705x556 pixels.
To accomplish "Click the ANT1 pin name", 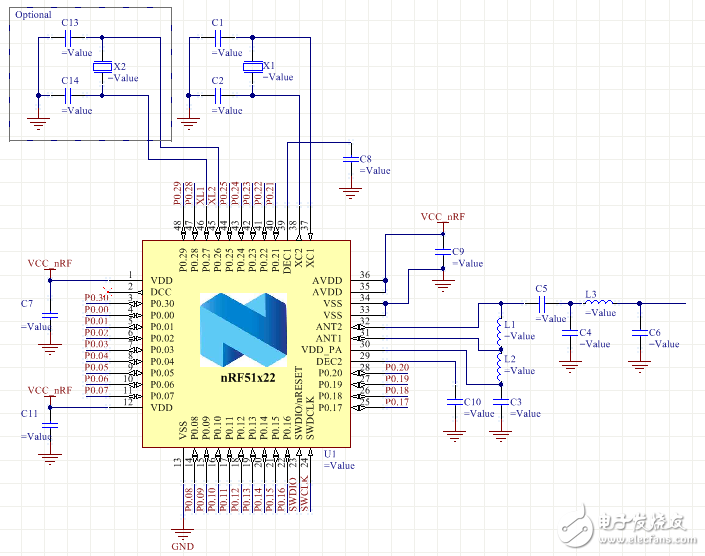I will pyautogui.click(x=329, y=338).
